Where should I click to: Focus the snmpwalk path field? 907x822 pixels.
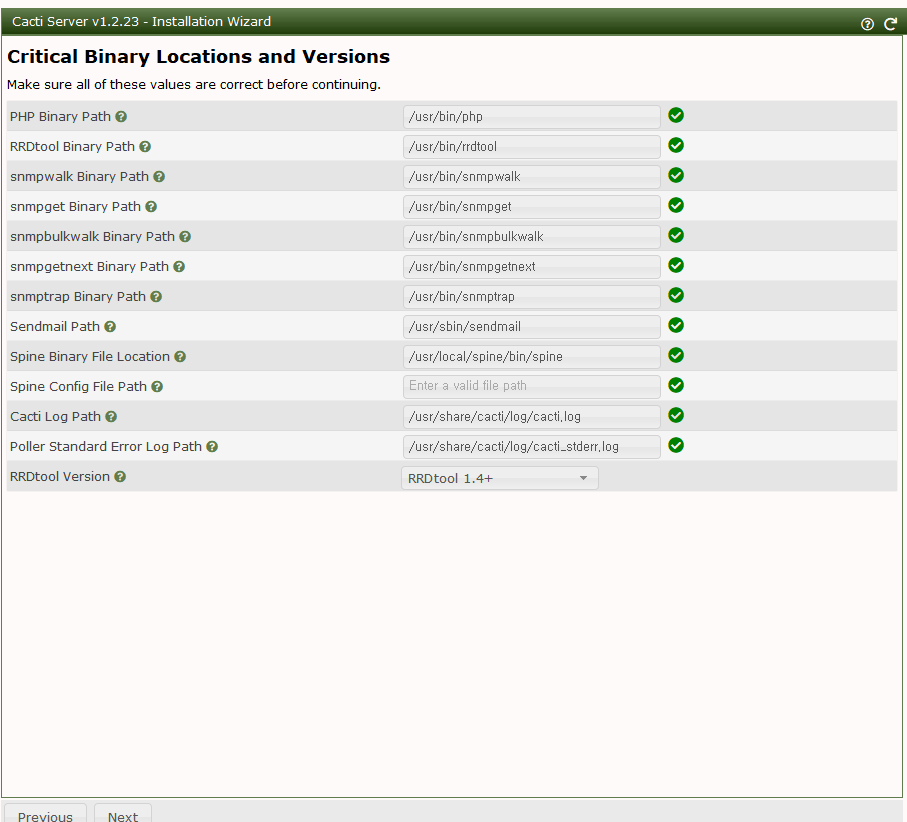(532, 177)
